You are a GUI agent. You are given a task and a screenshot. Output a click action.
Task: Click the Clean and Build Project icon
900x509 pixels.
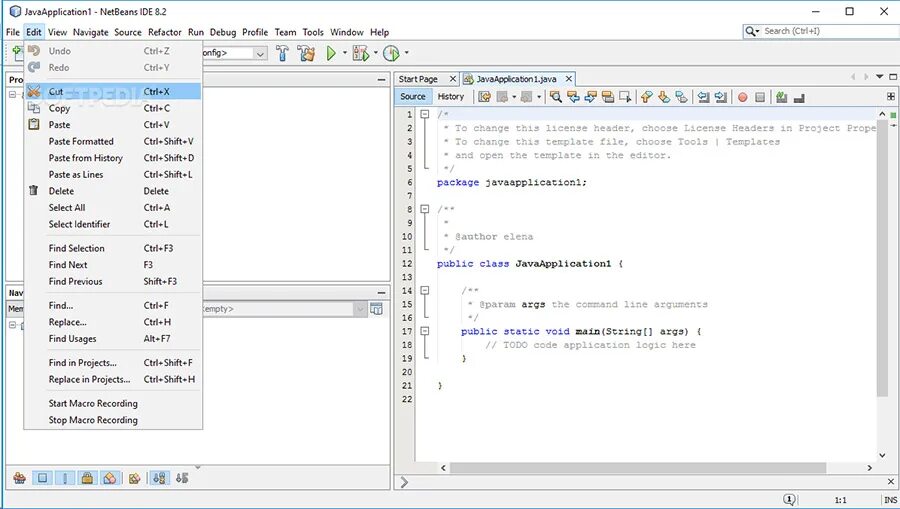point(306,53)
